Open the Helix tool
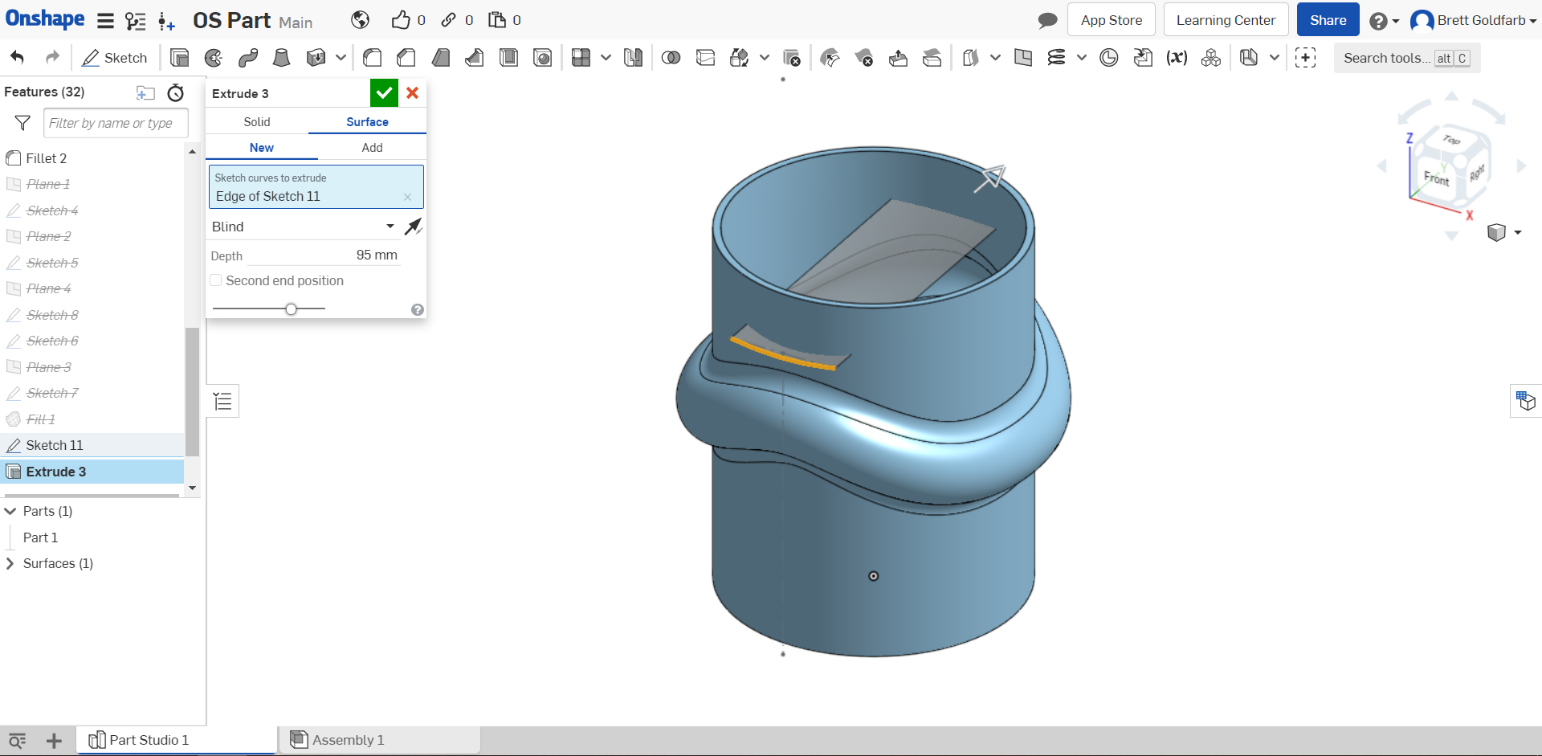 pos(1108,57)
